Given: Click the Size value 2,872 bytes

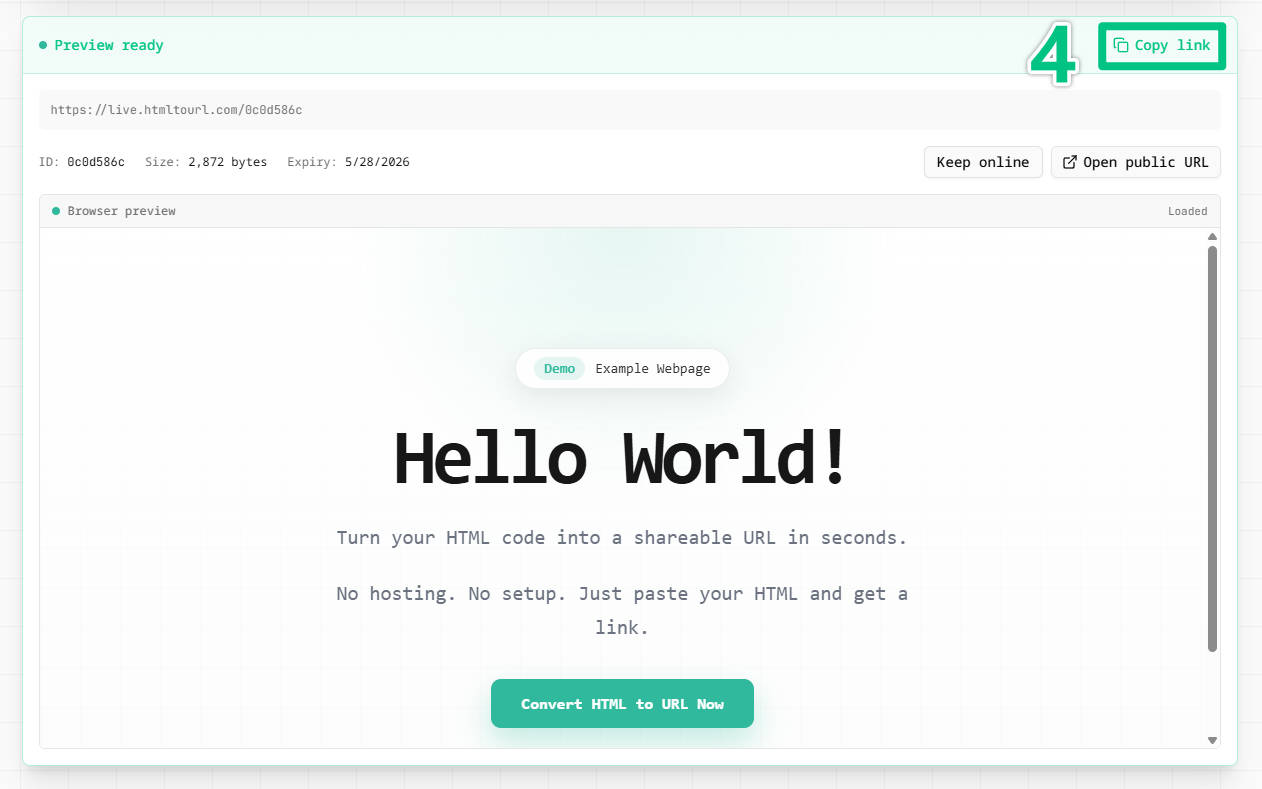Looking at the screenshot, I should coord(228,162).
